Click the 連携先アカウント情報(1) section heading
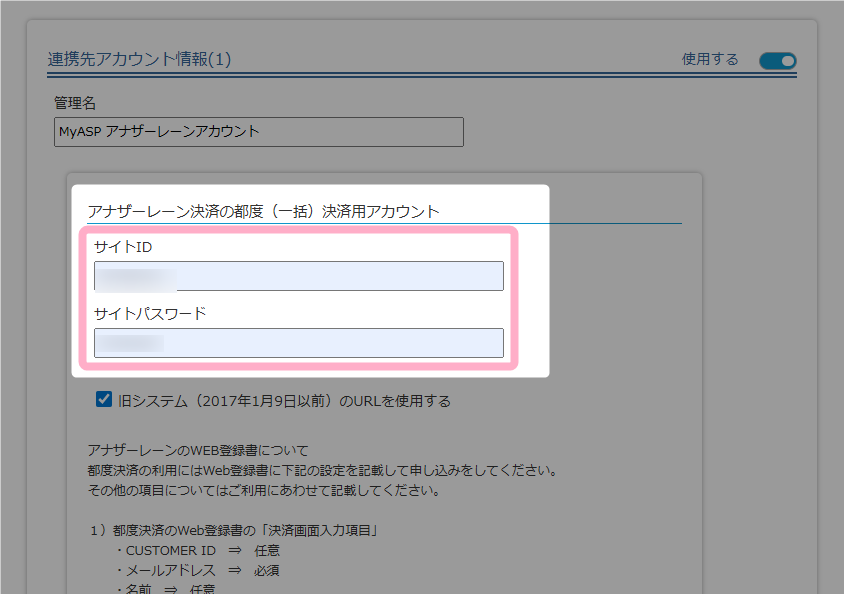Image resolution: width=844 pixels, height=594 pixels. pos(139,60)
